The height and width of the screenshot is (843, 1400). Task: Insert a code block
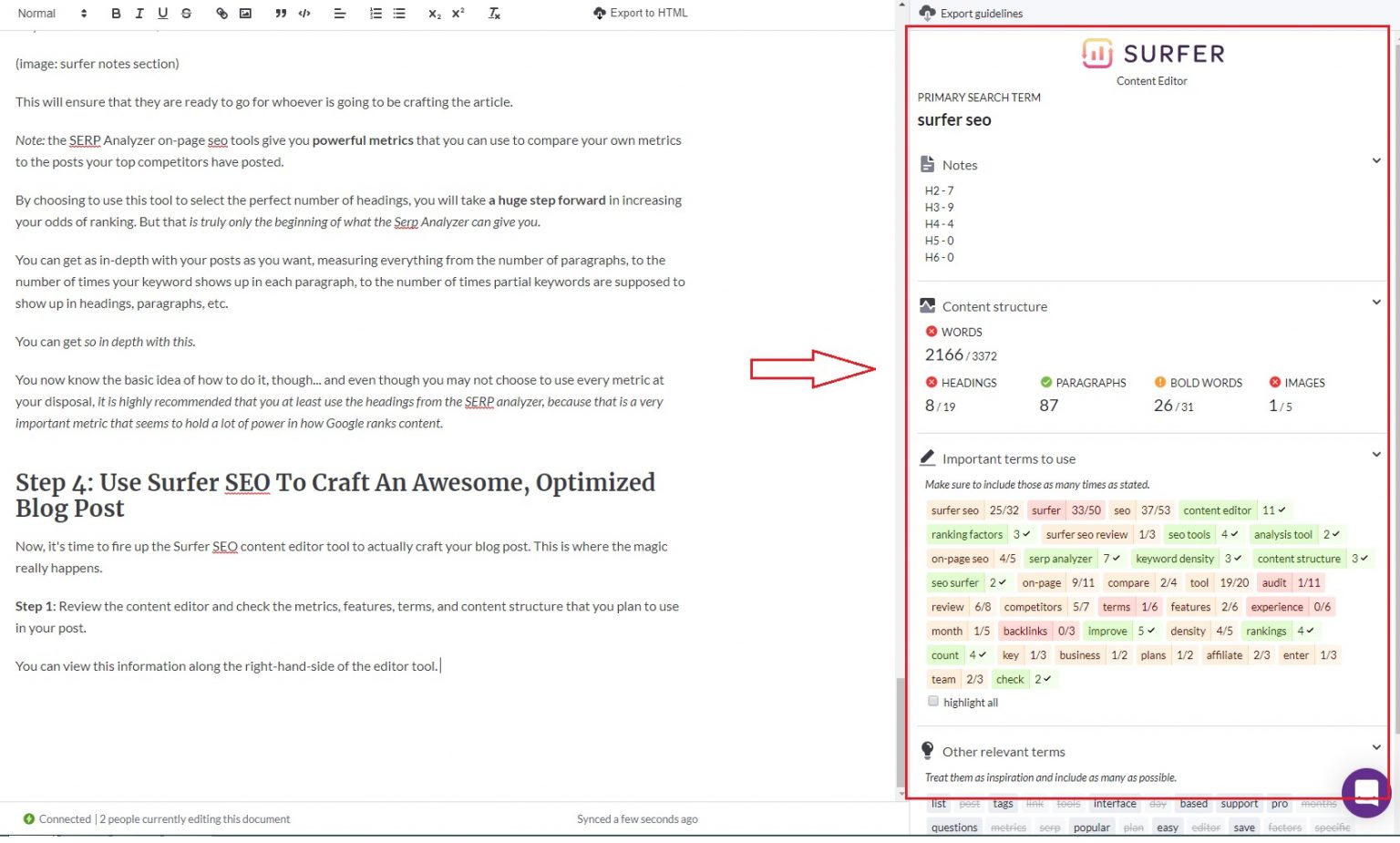tap(304, 14)
